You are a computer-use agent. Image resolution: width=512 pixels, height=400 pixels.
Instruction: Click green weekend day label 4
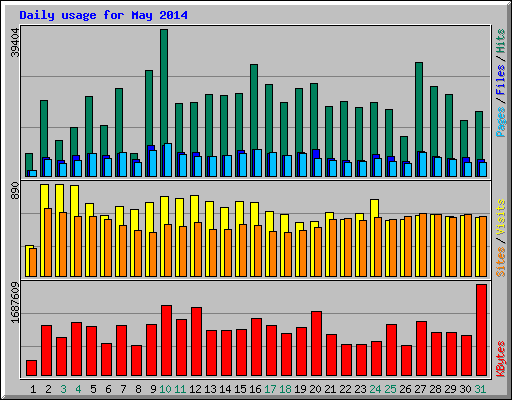pos(78,389)
